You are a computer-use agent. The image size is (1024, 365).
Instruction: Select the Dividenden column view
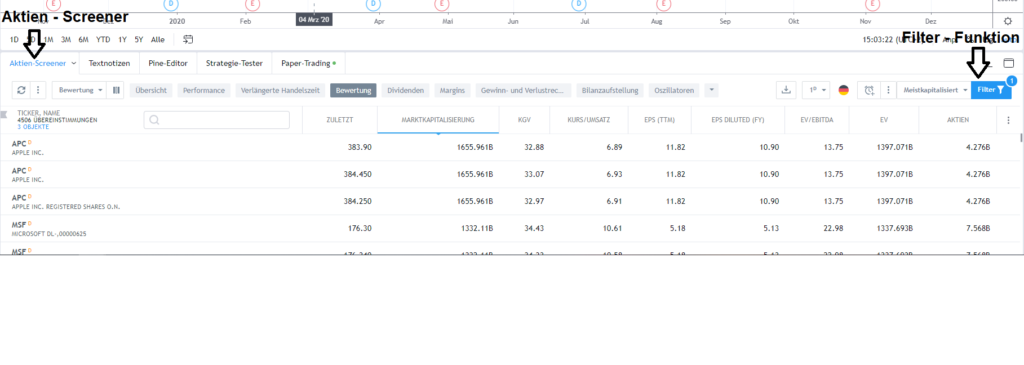406,90
